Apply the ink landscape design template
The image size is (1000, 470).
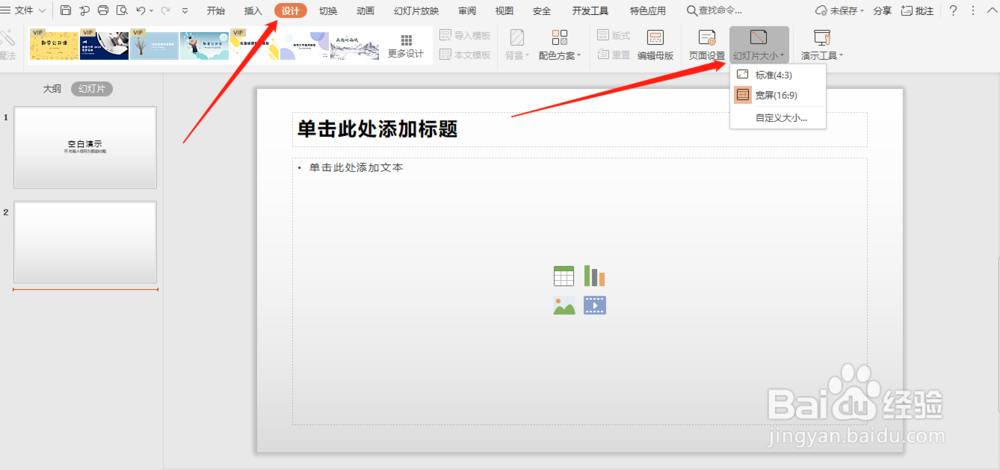[x=355, y=45]
